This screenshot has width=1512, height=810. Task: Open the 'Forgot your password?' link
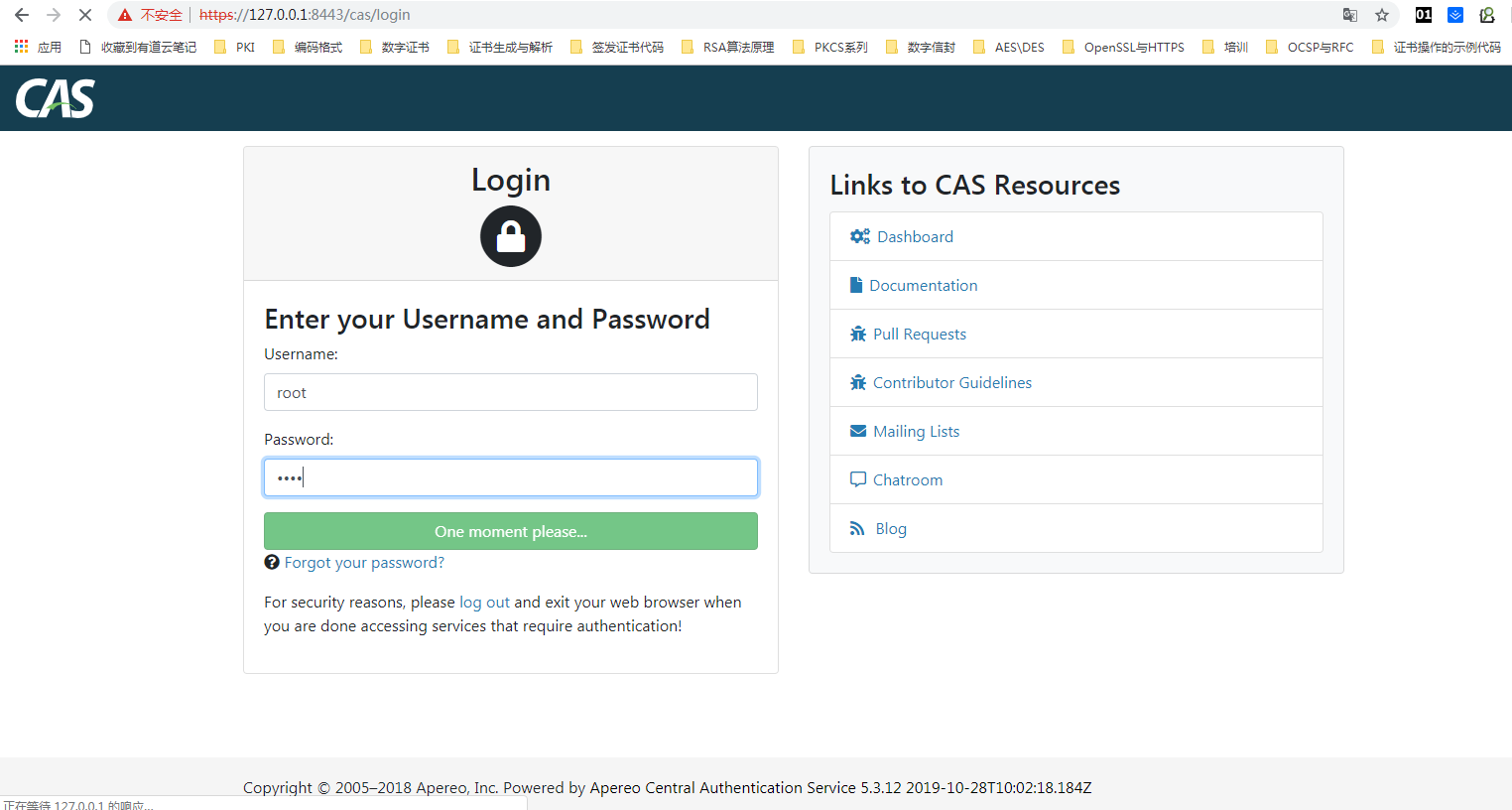364,563
